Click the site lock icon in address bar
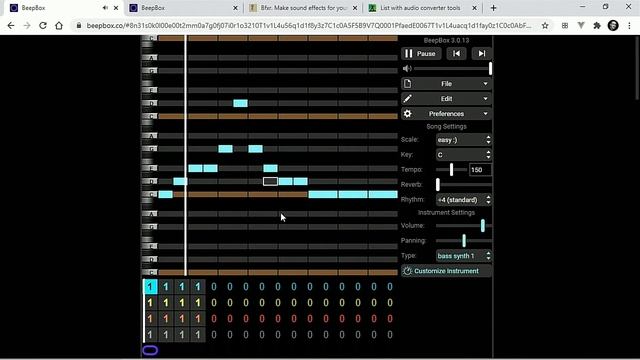This screenshot has width=640, height=360. 78,25
